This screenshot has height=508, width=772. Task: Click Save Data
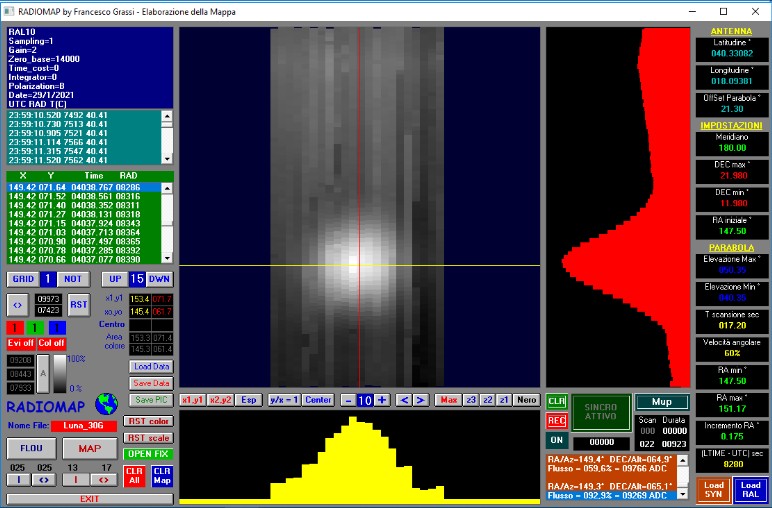click(152, 383)
